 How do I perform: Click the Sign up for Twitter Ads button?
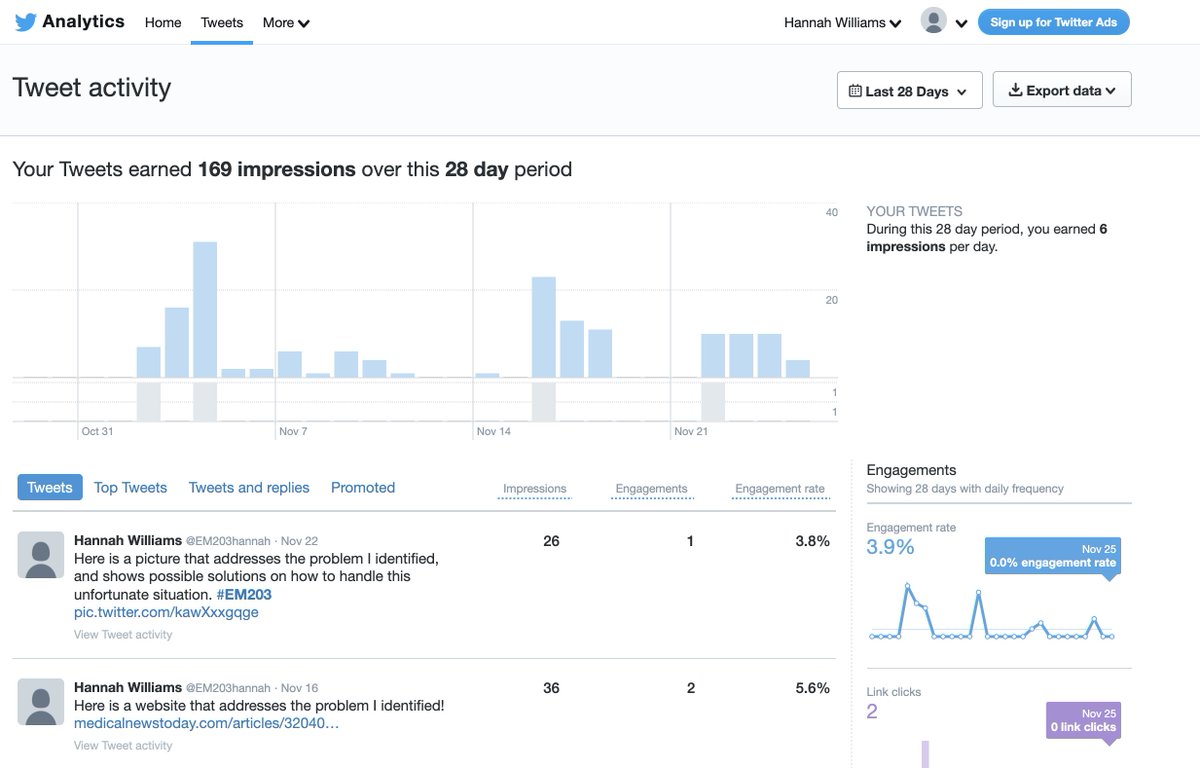(x=1053, y=22)
